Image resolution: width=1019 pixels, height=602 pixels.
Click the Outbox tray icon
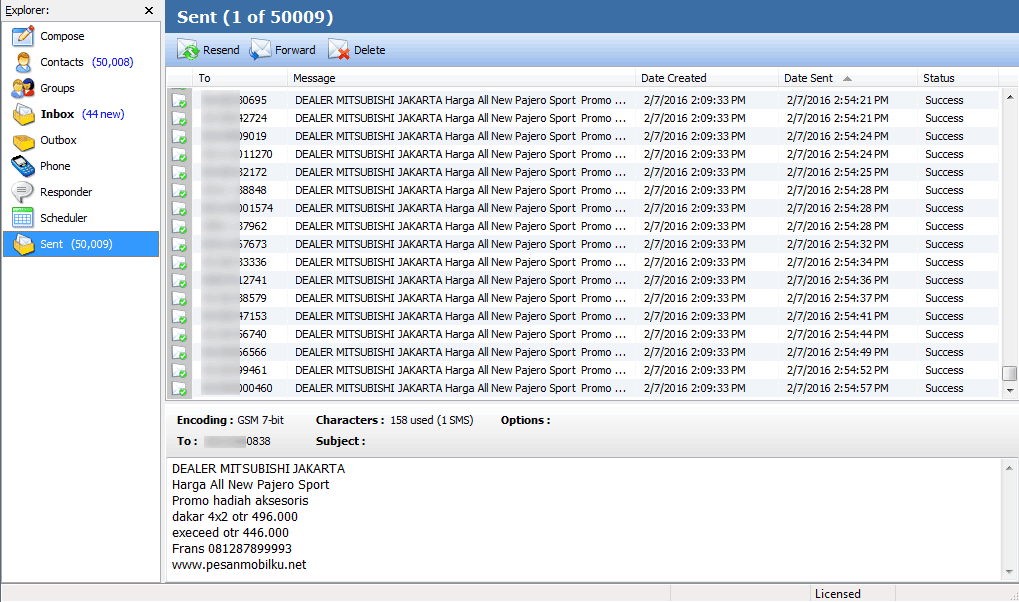click(23, 140)
